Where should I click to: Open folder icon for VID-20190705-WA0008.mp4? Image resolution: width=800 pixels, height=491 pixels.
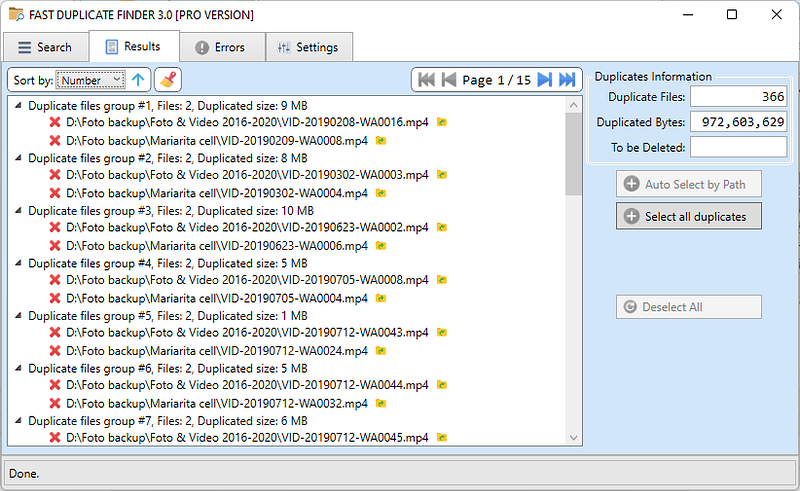442,280
